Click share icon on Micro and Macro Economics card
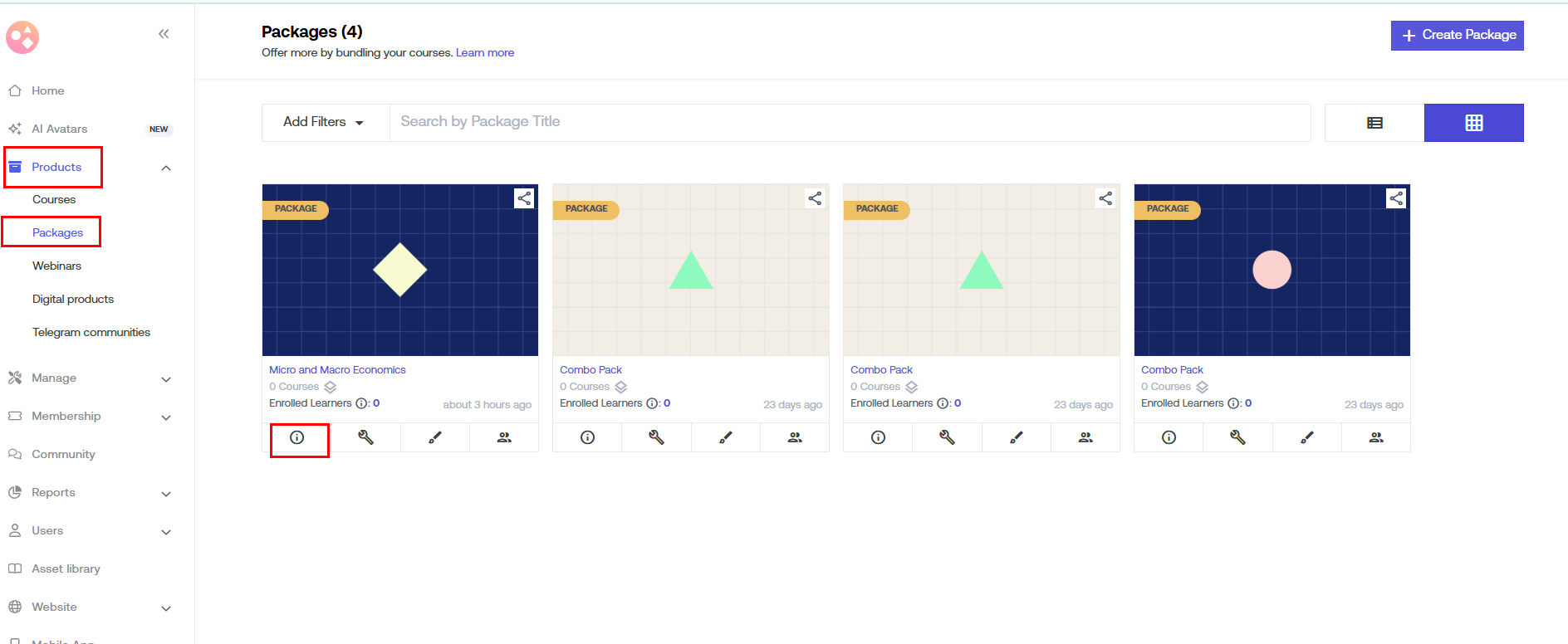Viewport: 1568px width, 644px height. click(x=524, y=198)
